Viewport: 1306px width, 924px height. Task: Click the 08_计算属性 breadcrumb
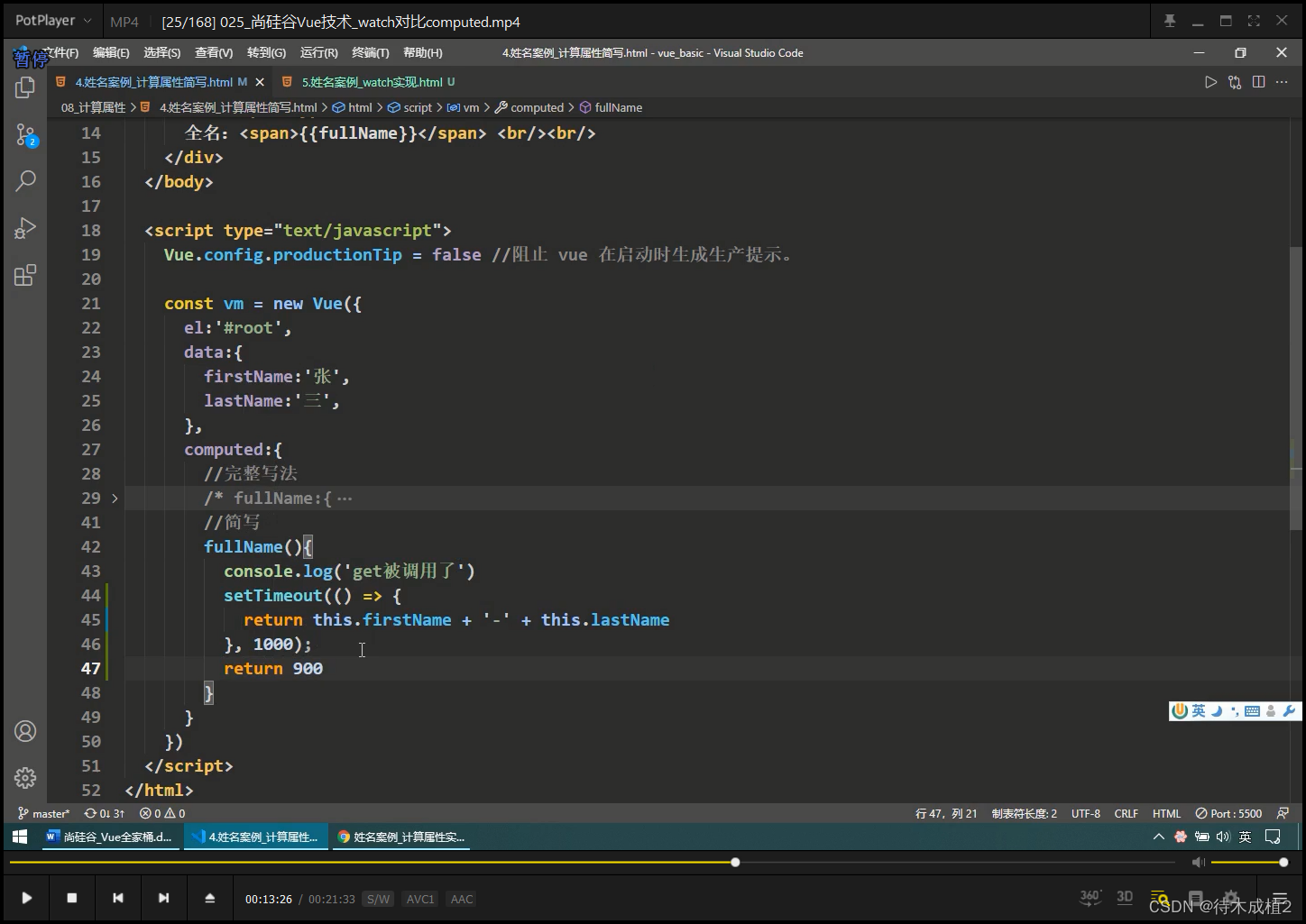tap(94, 107)
